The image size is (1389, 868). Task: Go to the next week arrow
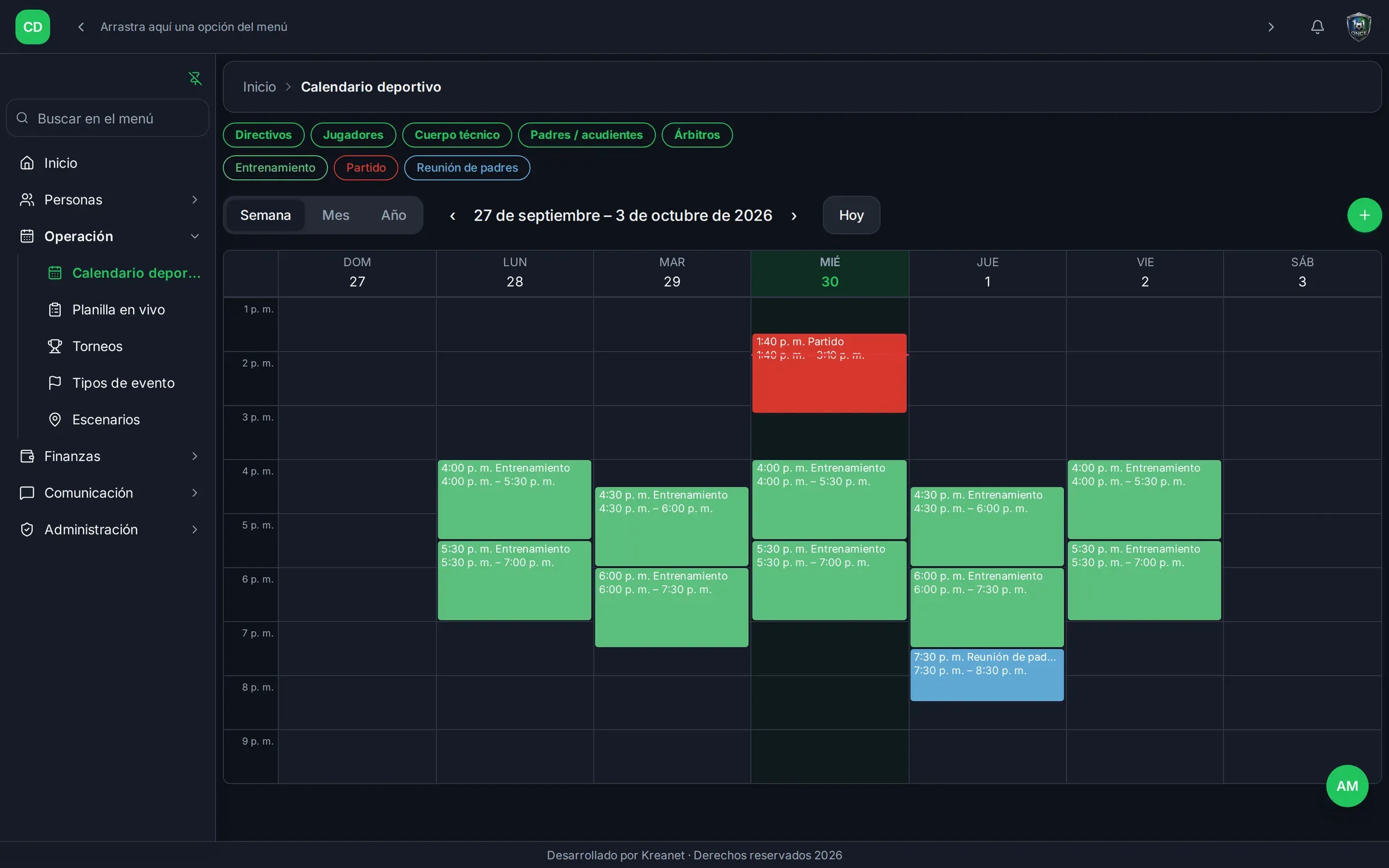pyautogui.click(x=794, y=216)
